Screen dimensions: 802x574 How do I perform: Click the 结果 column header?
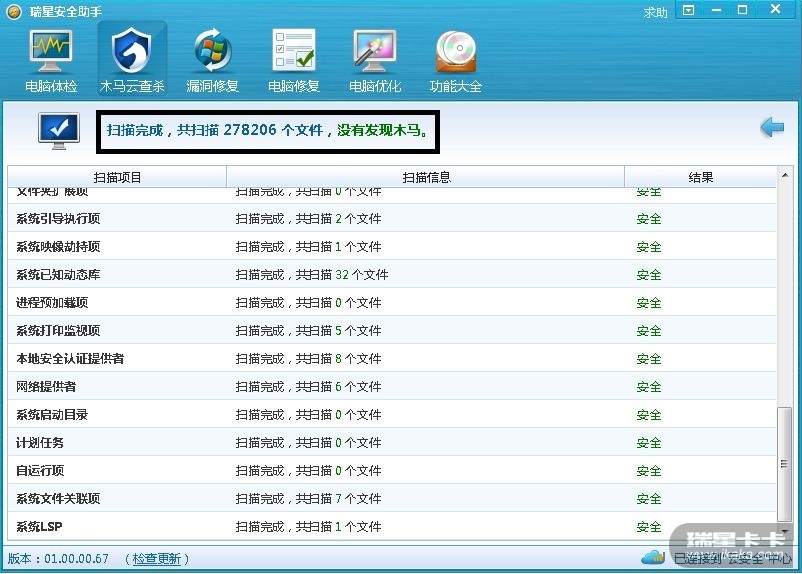point(701,177)
